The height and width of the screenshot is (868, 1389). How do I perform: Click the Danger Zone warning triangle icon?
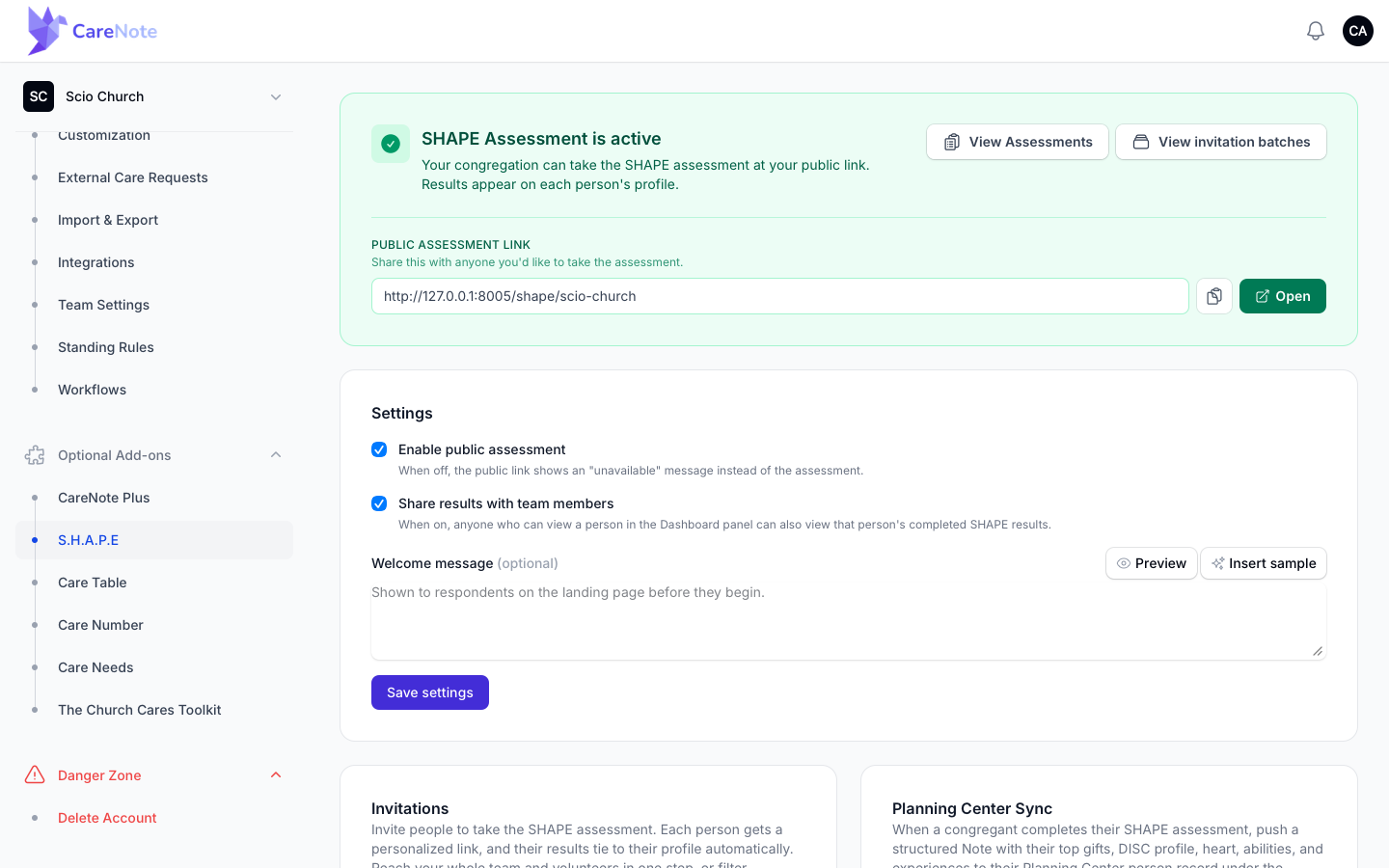(35, 775)
